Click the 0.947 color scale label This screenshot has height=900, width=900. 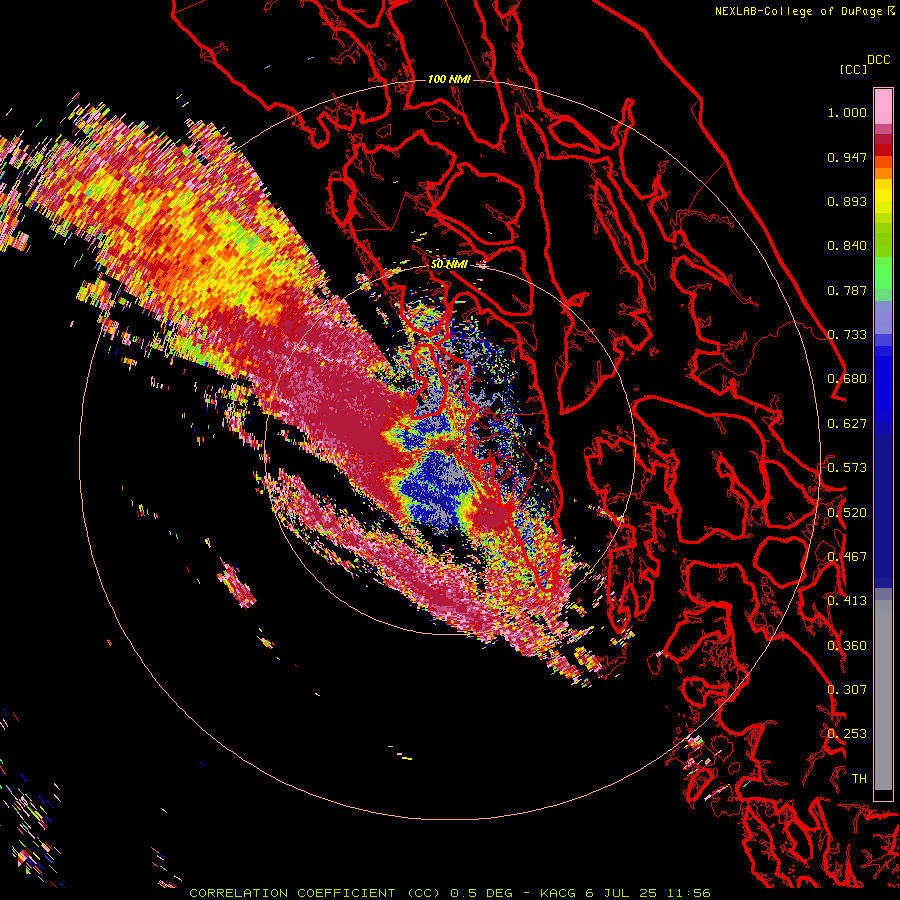[847, 157]
